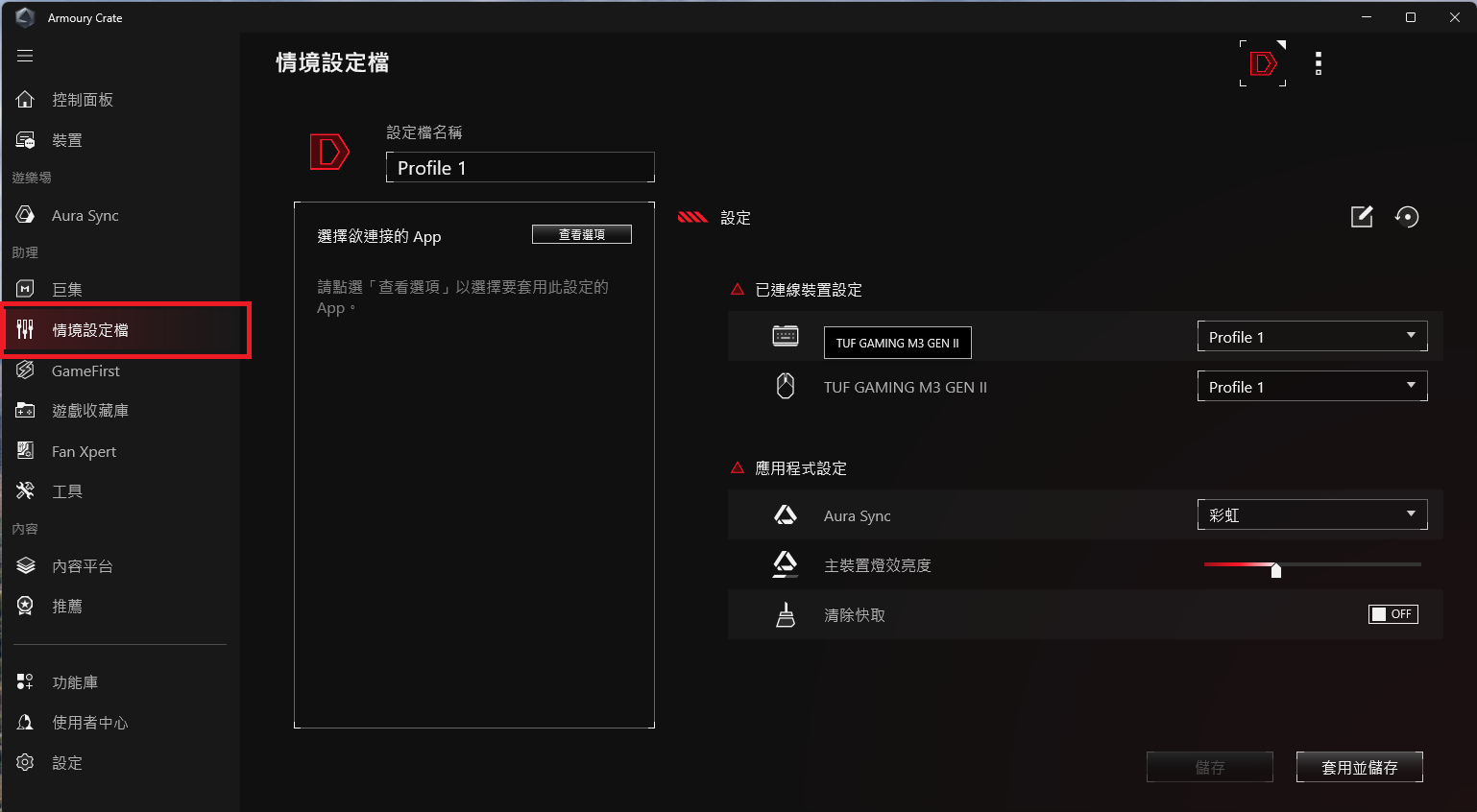Click the mouse row TUF GAMING M3 GEN II text

(x=906, y=388)
